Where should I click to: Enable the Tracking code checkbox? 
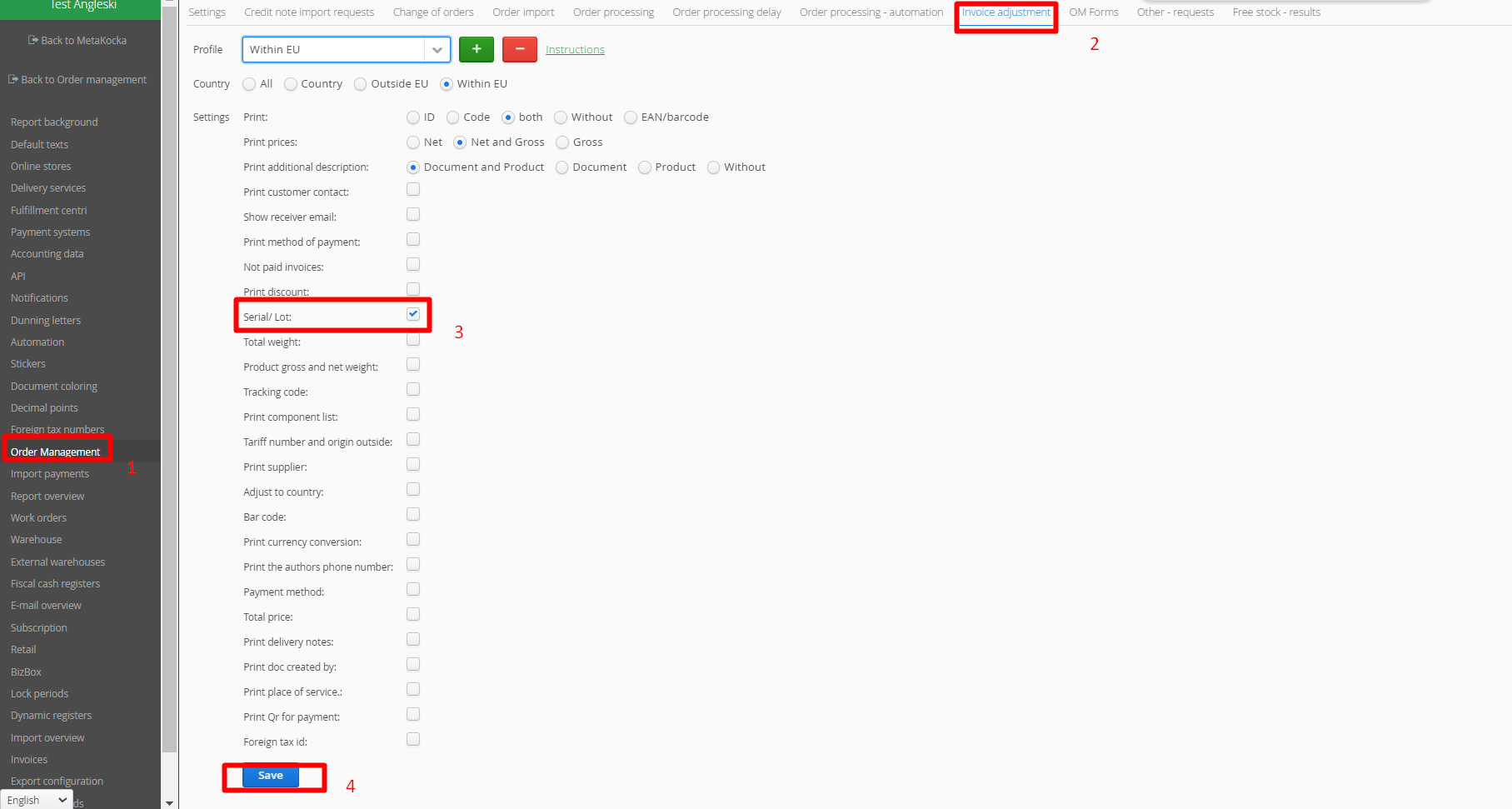[413, 390]
